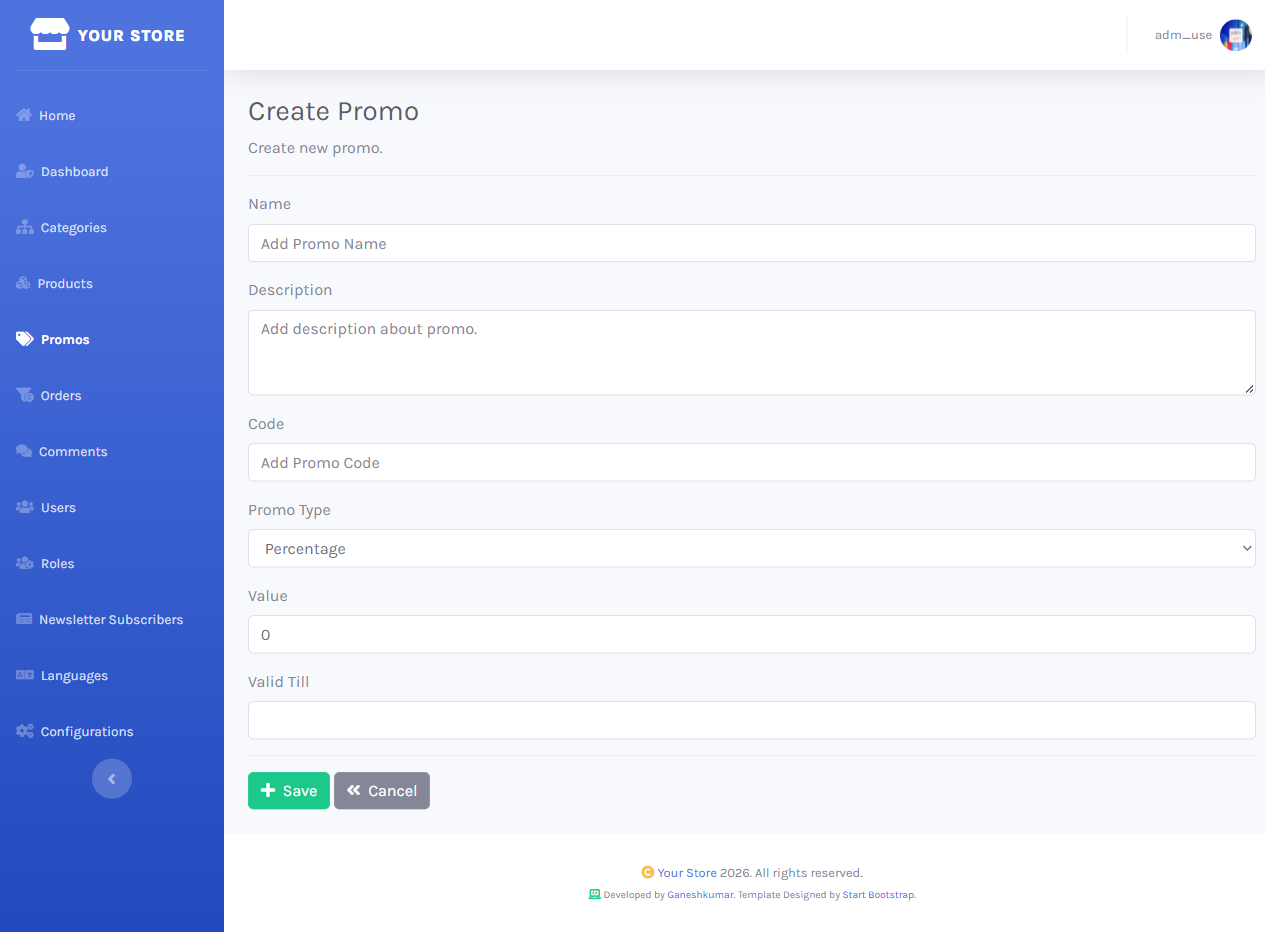This screenshot has width=1265, height=932.
Task: Open Languages settings
Action: coord(74,676)
